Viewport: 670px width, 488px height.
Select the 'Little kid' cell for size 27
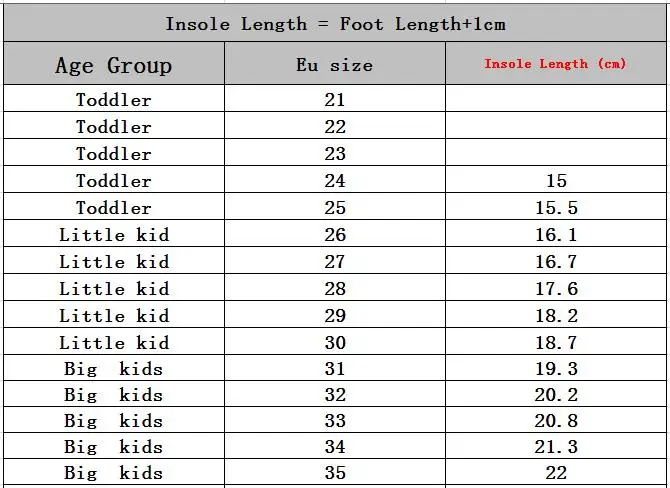click(x=114, y=262)
